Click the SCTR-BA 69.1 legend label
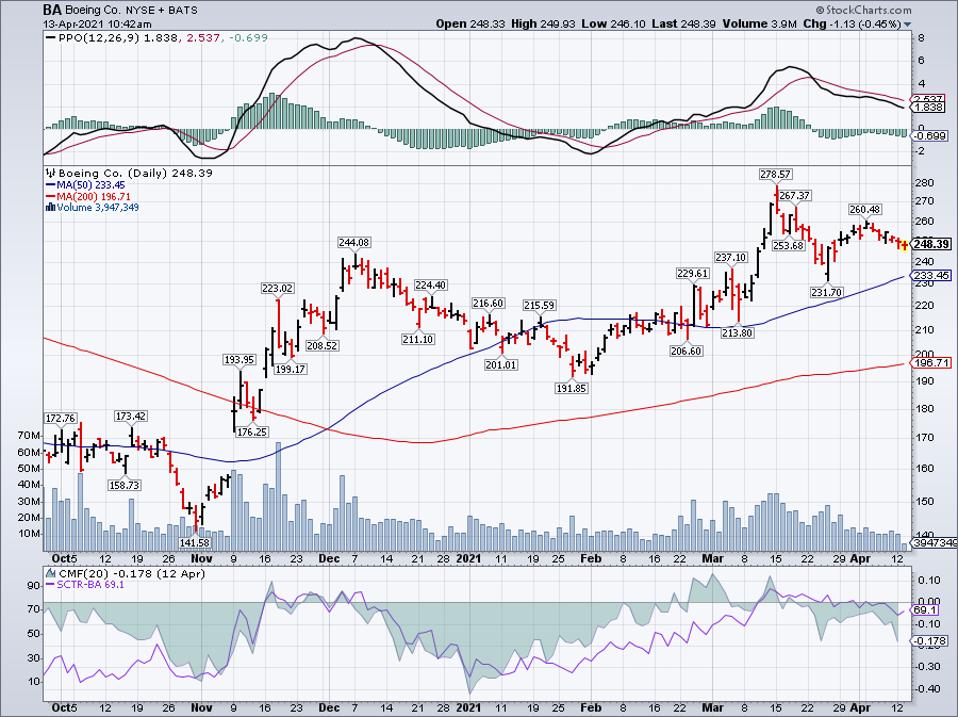 point(90,584)
